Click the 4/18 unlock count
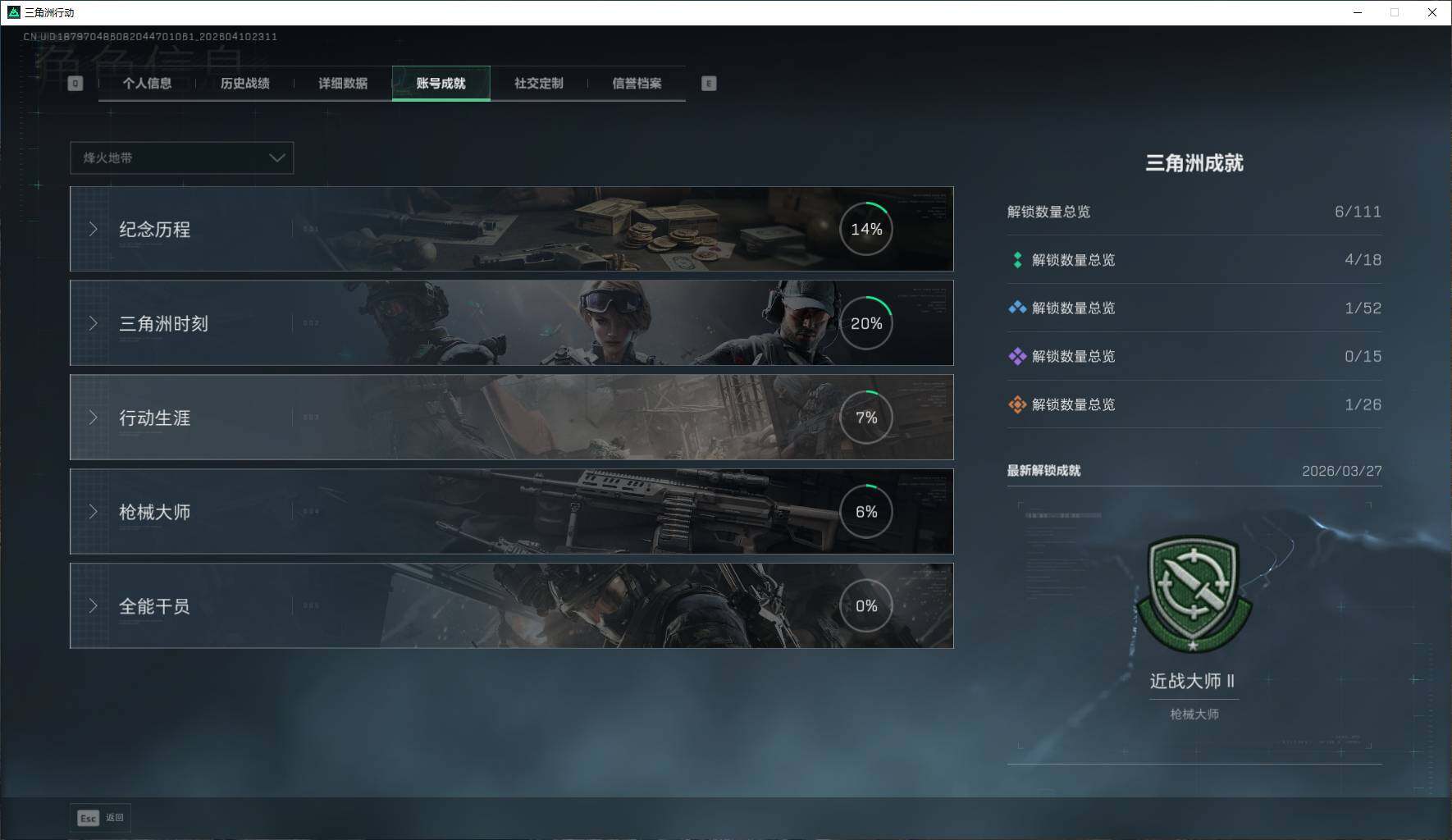Viewport: 1452px width, 840px height. click(x=1363, y=260)
